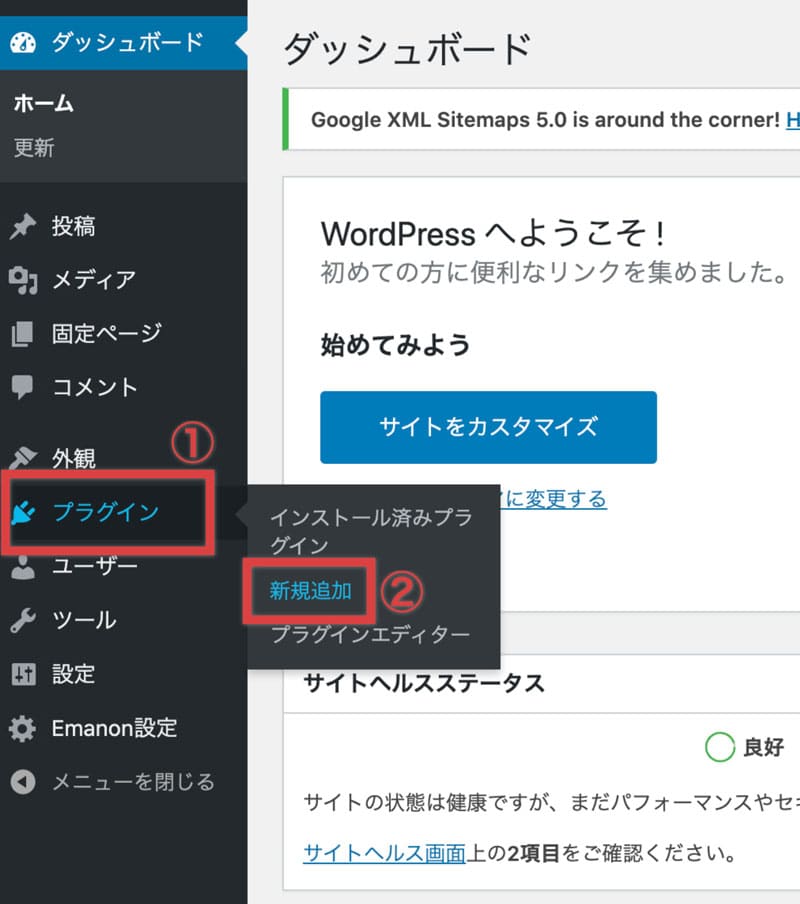Viewport: 800px width, 904px height.
Task: Open the サイトヘルス画面 link
Action: (x=384, y=853)
